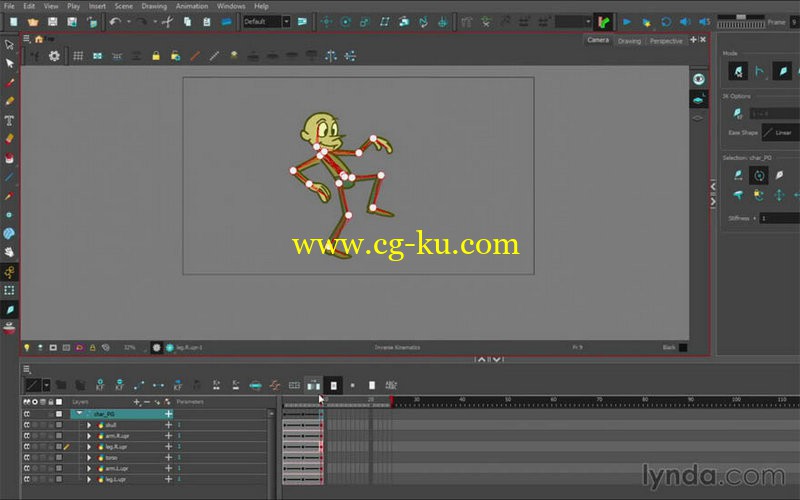Expand the torso layer
800x500 pixels.
89,458
